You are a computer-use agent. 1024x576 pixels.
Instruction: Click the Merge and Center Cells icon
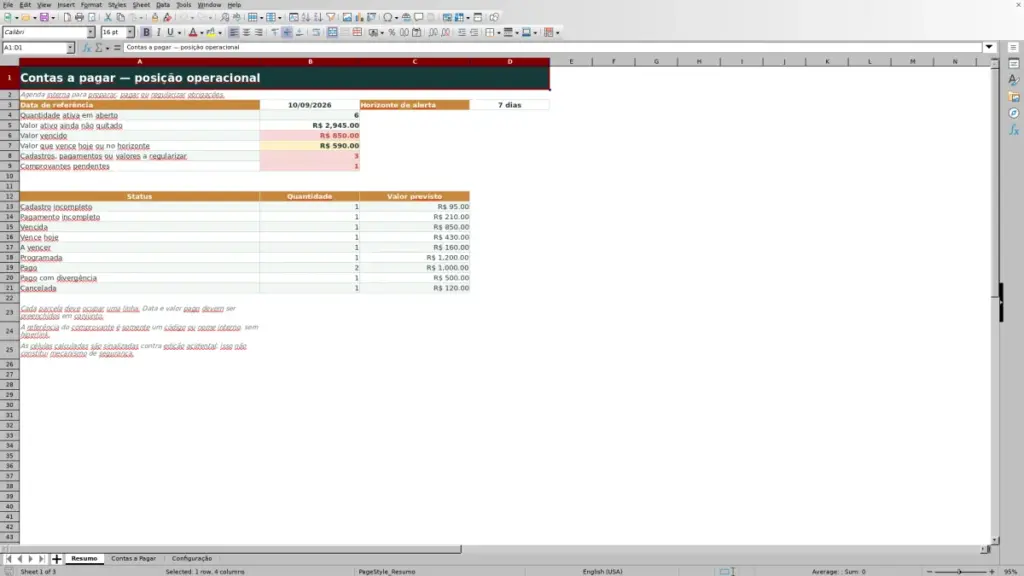click(x=332, y=33)
